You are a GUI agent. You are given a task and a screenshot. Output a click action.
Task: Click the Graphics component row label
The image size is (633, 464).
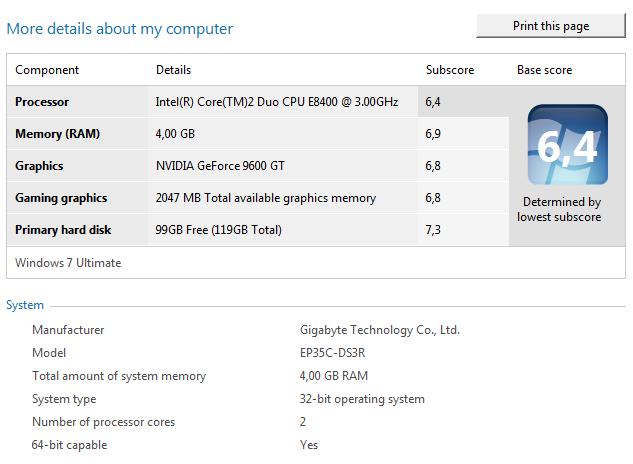(x=39, y=166)
